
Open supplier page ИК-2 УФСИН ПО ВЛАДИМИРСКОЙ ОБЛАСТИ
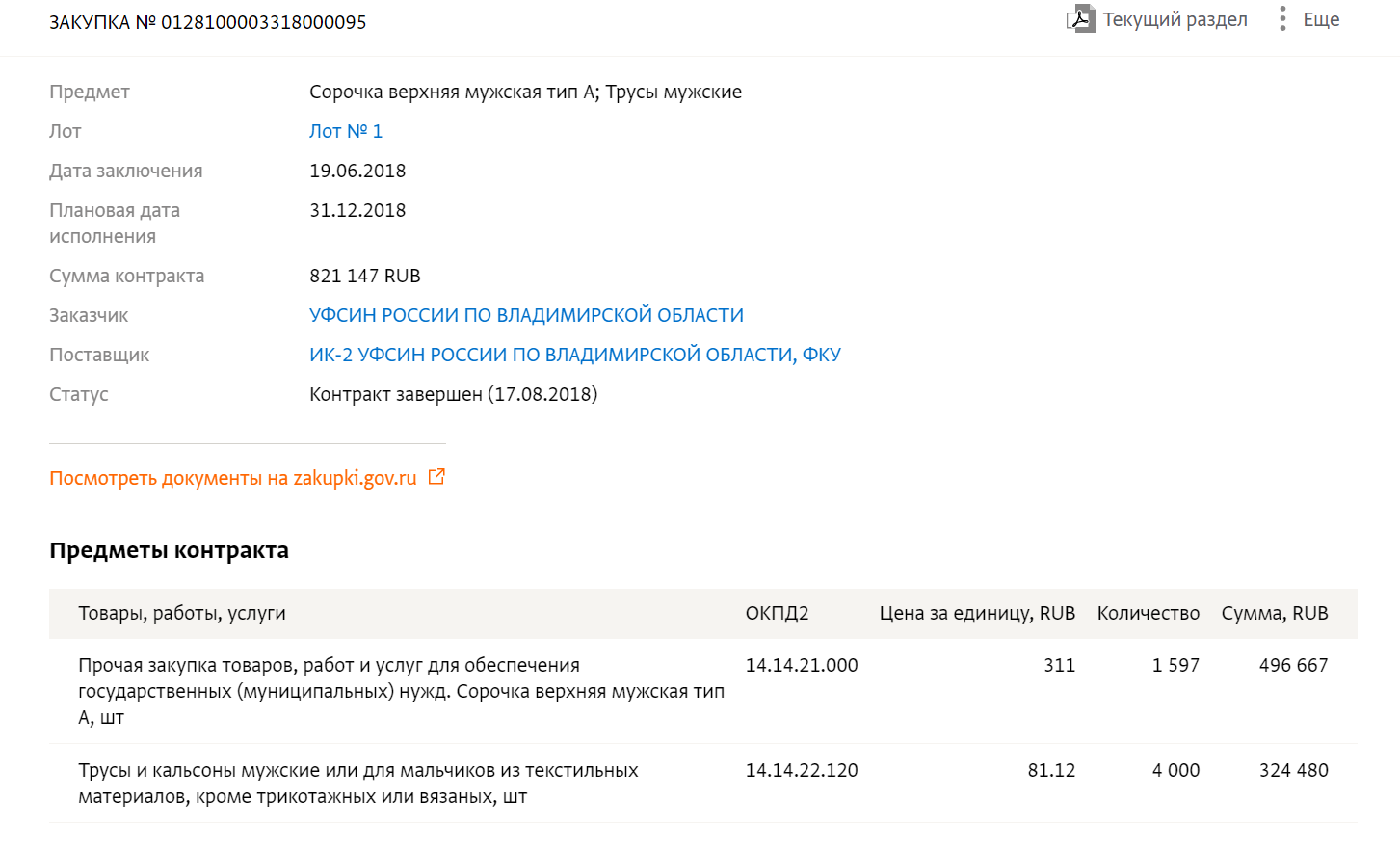click(575, 355)
